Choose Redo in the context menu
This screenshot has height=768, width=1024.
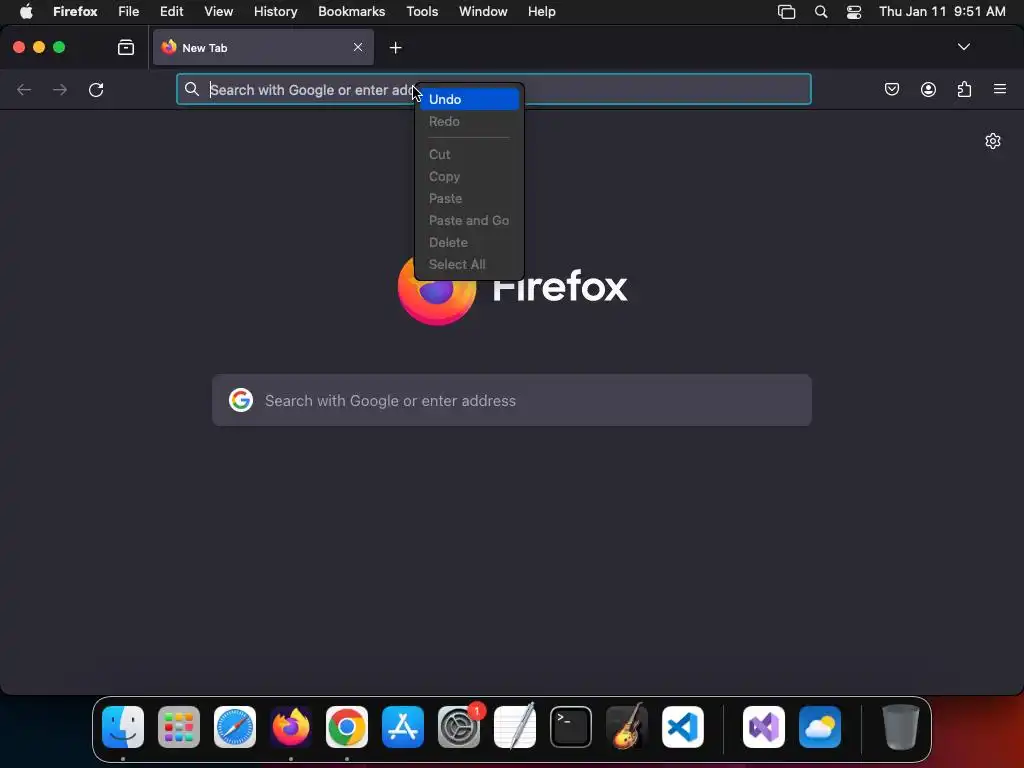[x=470, y=121]
